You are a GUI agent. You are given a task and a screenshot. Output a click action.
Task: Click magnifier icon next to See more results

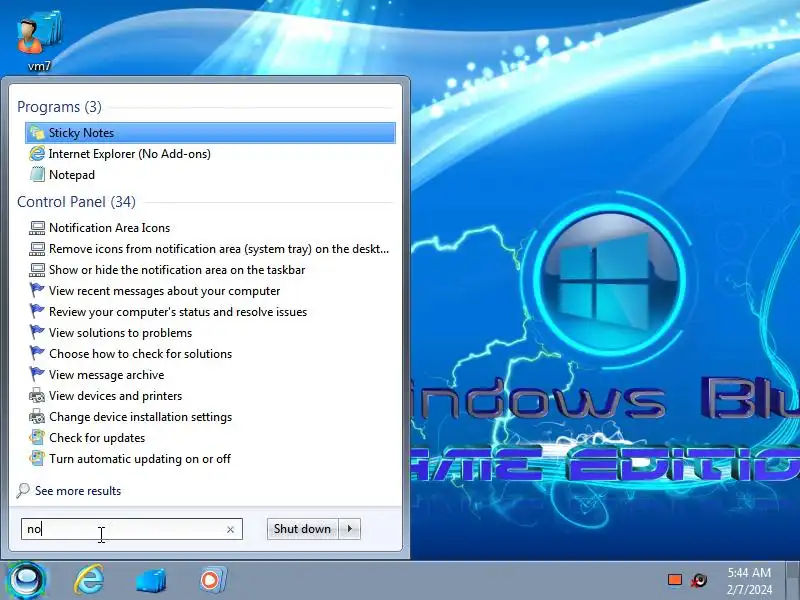[23, 491]
